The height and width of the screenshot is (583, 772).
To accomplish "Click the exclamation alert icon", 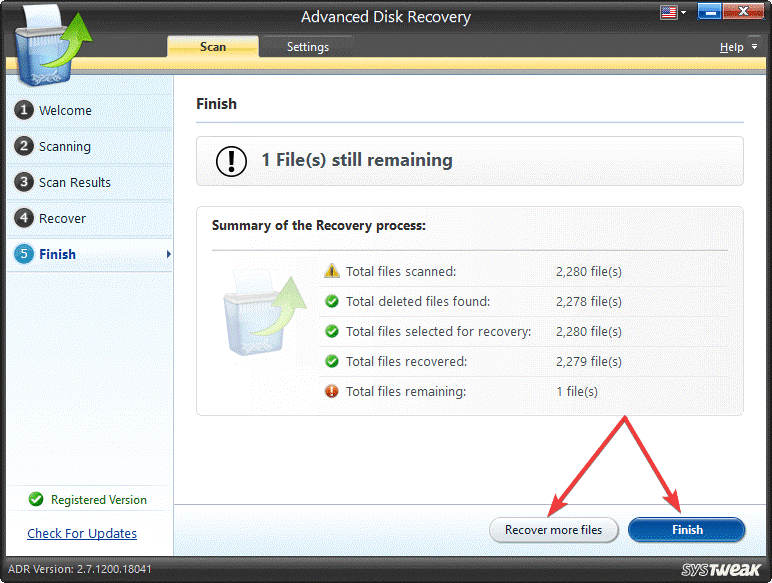I will pyautogui.click(x=231, y=161).
